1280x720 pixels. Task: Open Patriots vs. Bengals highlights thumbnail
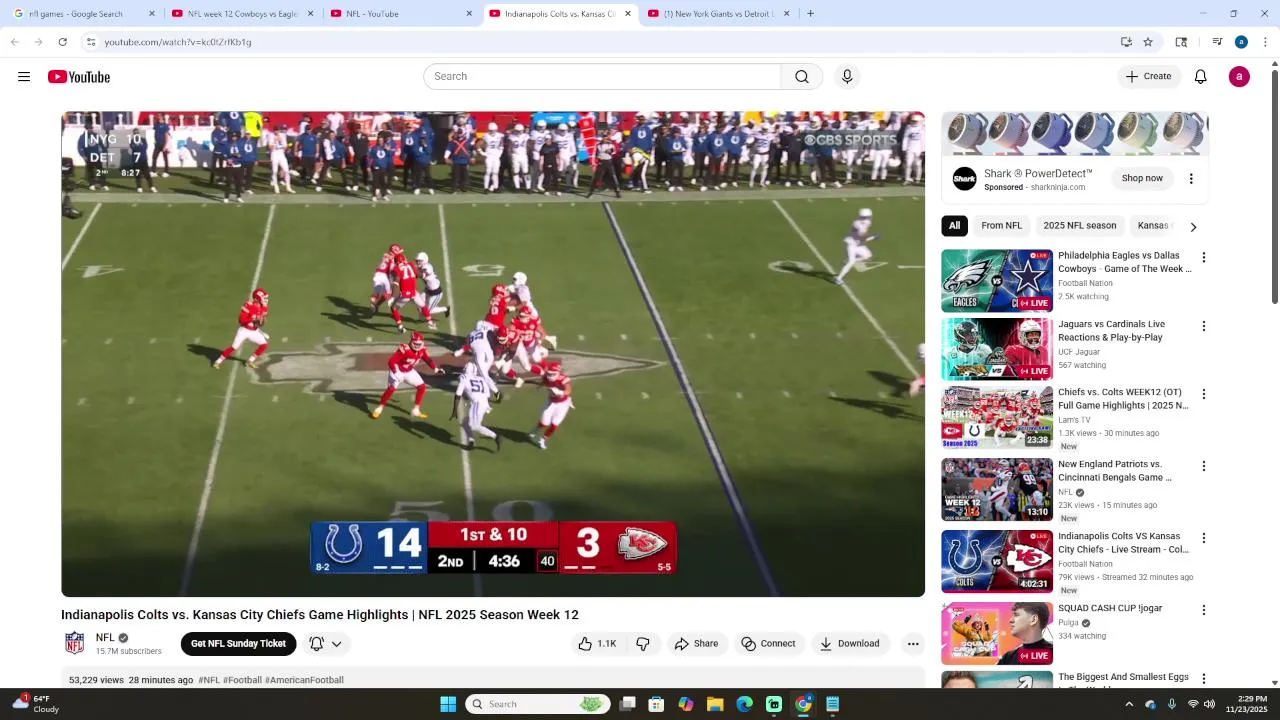pos(997,490)
